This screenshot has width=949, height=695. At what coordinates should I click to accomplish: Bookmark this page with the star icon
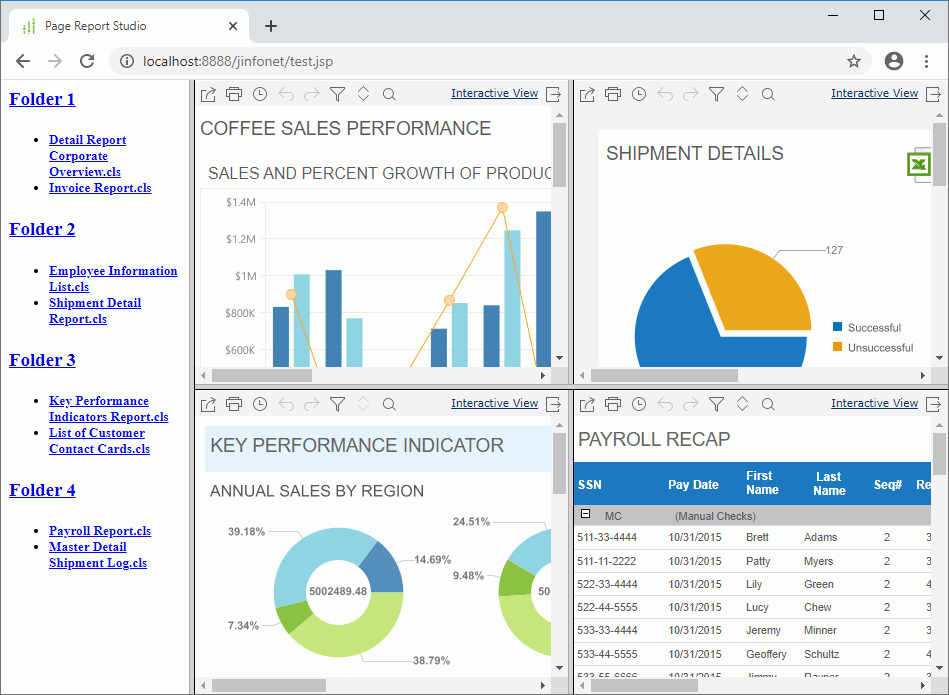(854, 61)
